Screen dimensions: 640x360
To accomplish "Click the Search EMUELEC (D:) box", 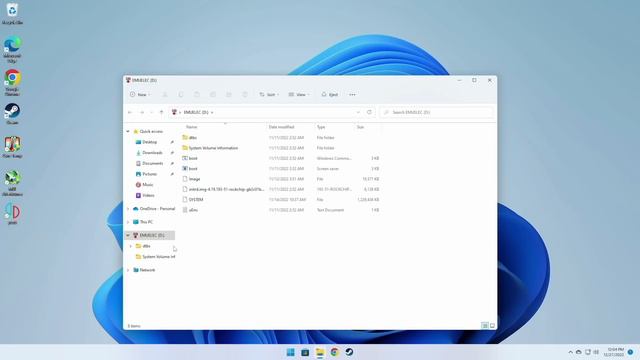I will click(x=436, y=112).
